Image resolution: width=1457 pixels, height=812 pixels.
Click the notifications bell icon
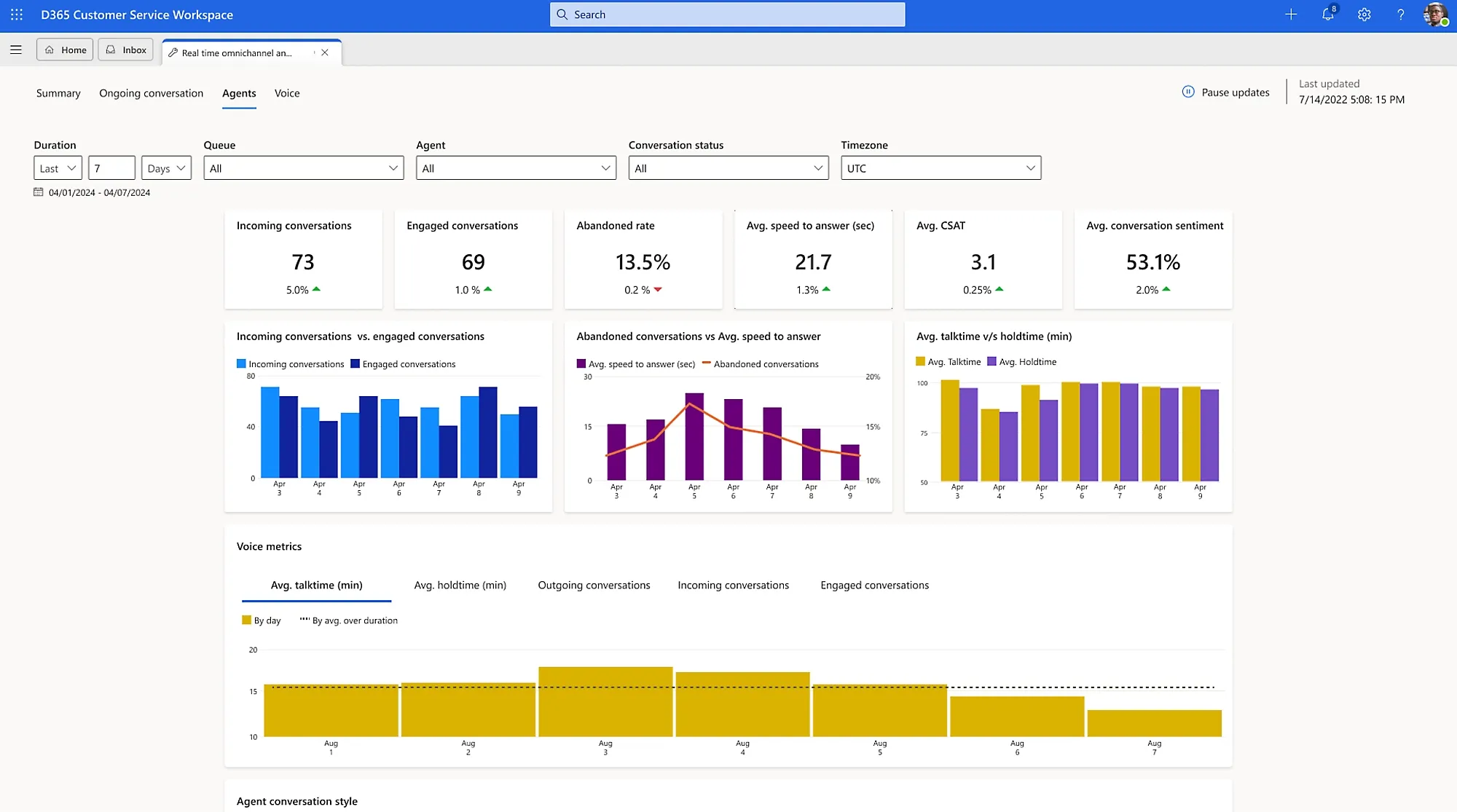(1327, 15)
